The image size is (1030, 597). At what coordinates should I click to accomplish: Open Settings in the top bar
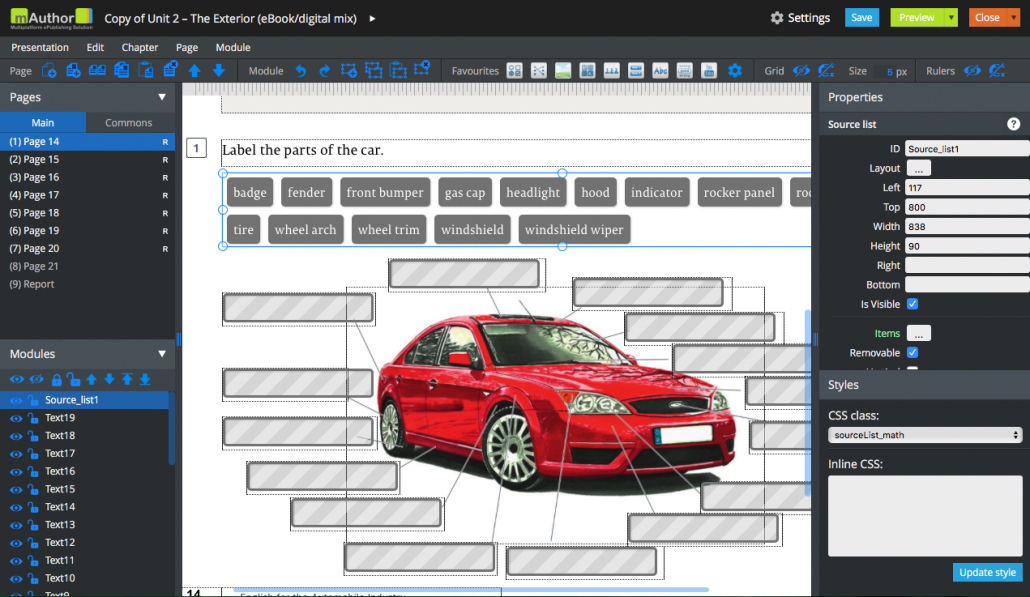point(800,18)
